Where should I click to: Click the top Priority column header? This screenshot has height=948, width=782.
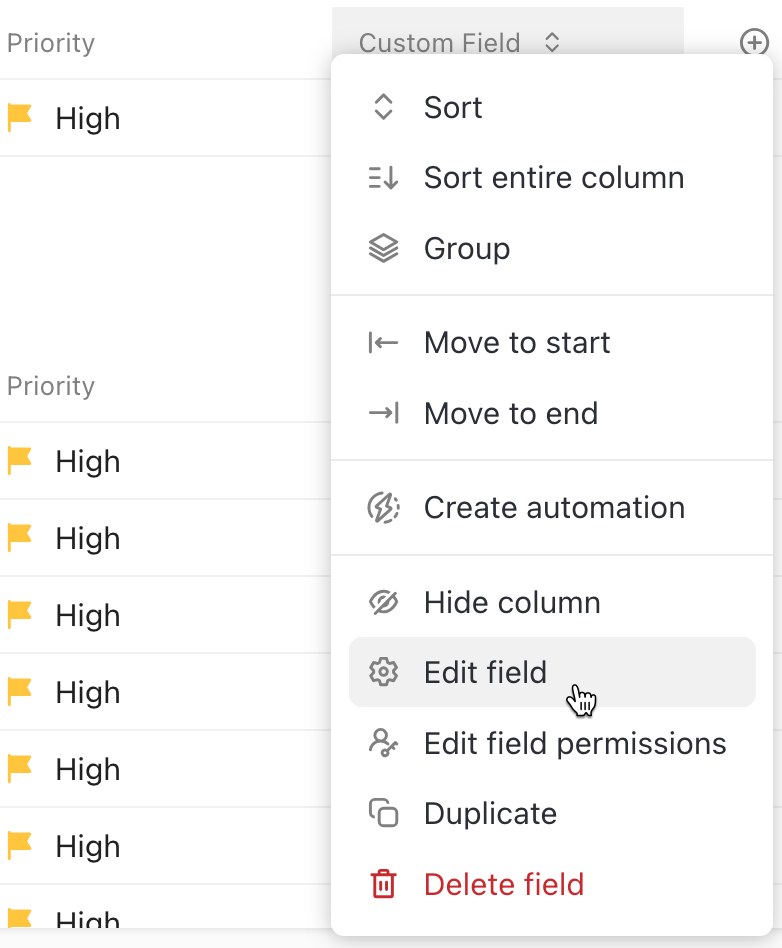(x=51, y=43)
